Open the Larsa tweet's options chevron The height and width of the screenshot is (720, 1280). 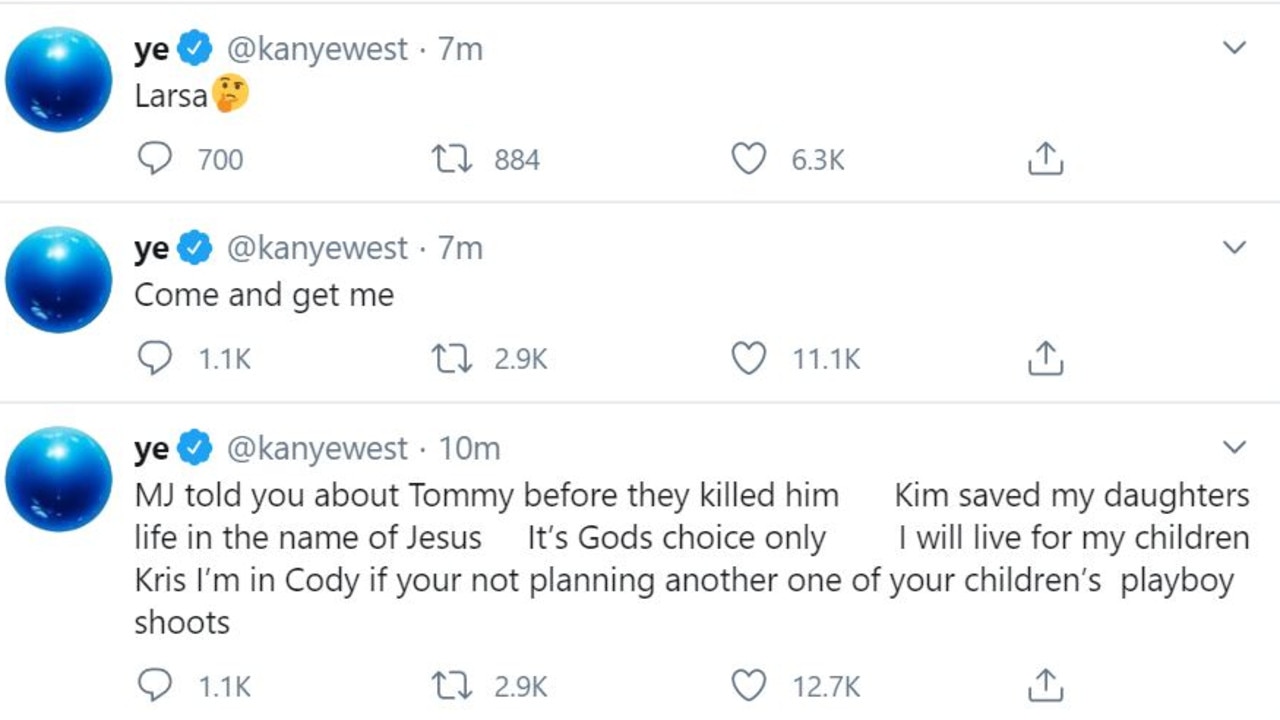point(1235,47)
